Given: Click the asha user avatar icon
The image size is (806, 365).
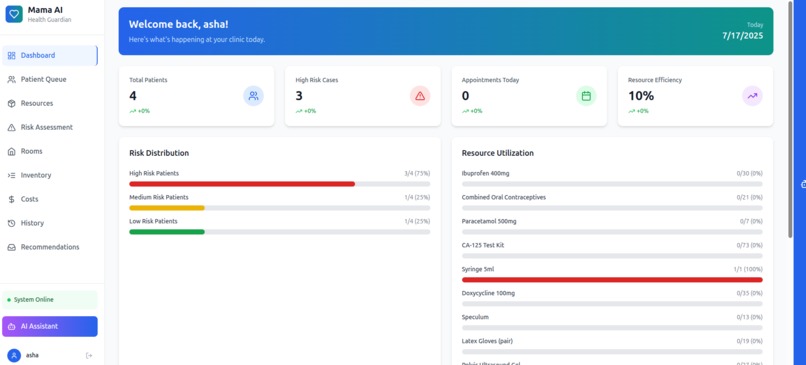Looking at the screenshot, I should [x=14, y=355].
